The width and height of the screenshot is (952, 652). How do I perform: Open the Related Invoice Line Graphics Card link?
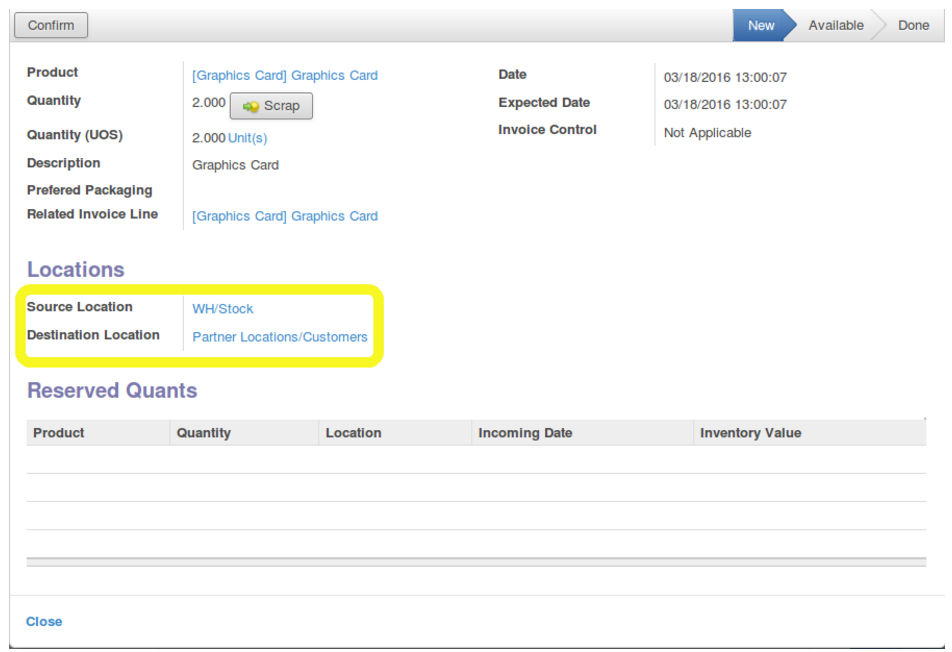click(x=285, y=216)
